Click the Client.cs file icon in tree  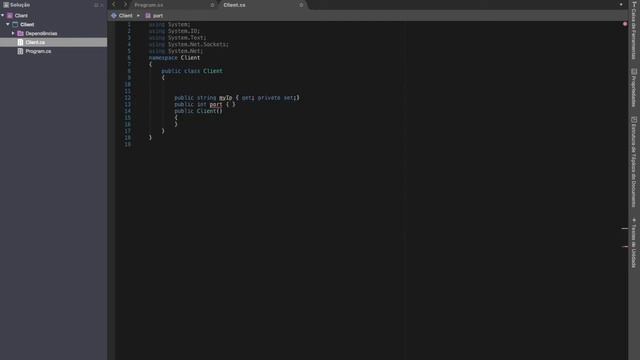tap(20, 42)
